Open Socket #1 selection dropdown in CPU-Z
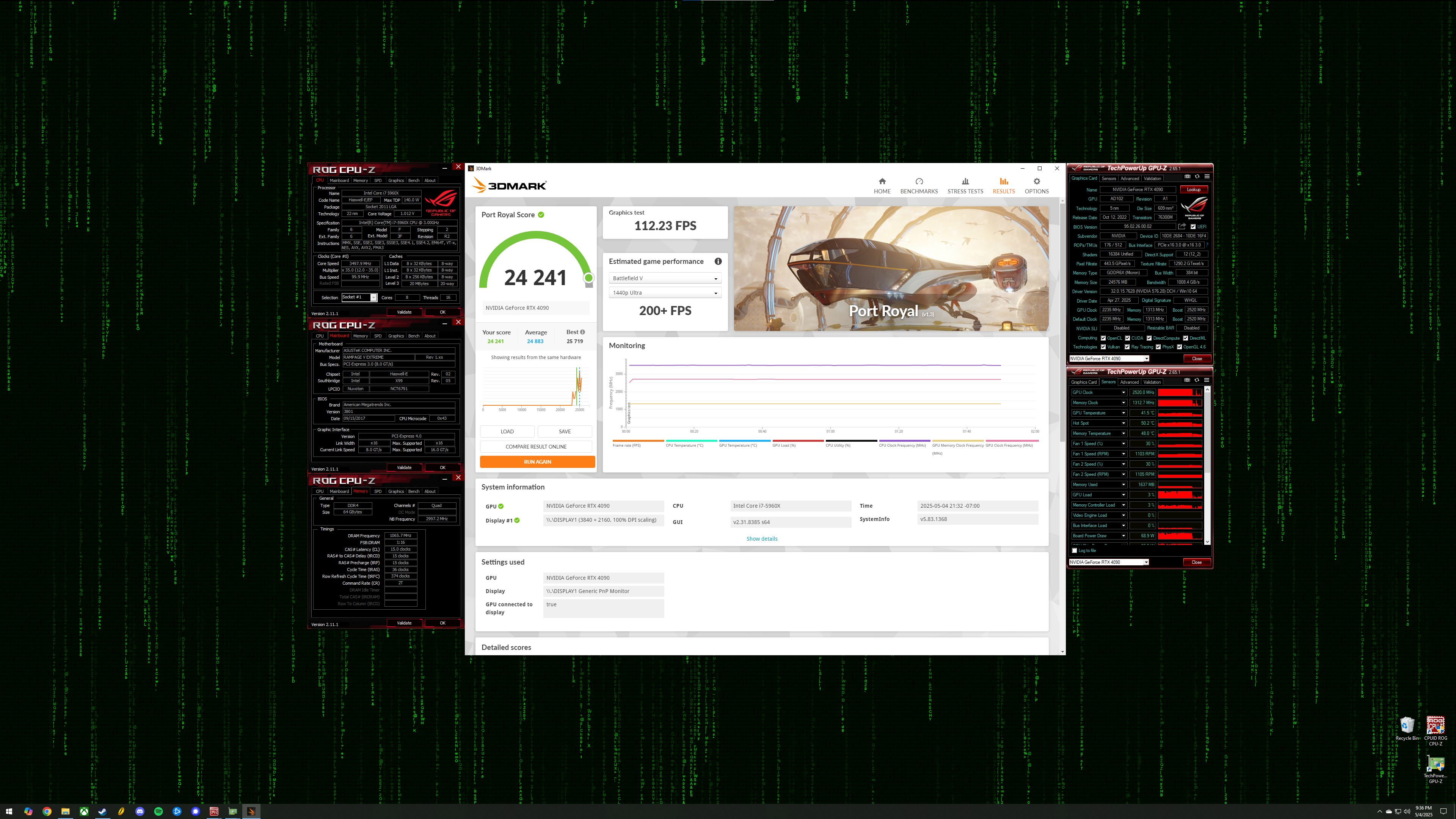 [x=359, y=297]
